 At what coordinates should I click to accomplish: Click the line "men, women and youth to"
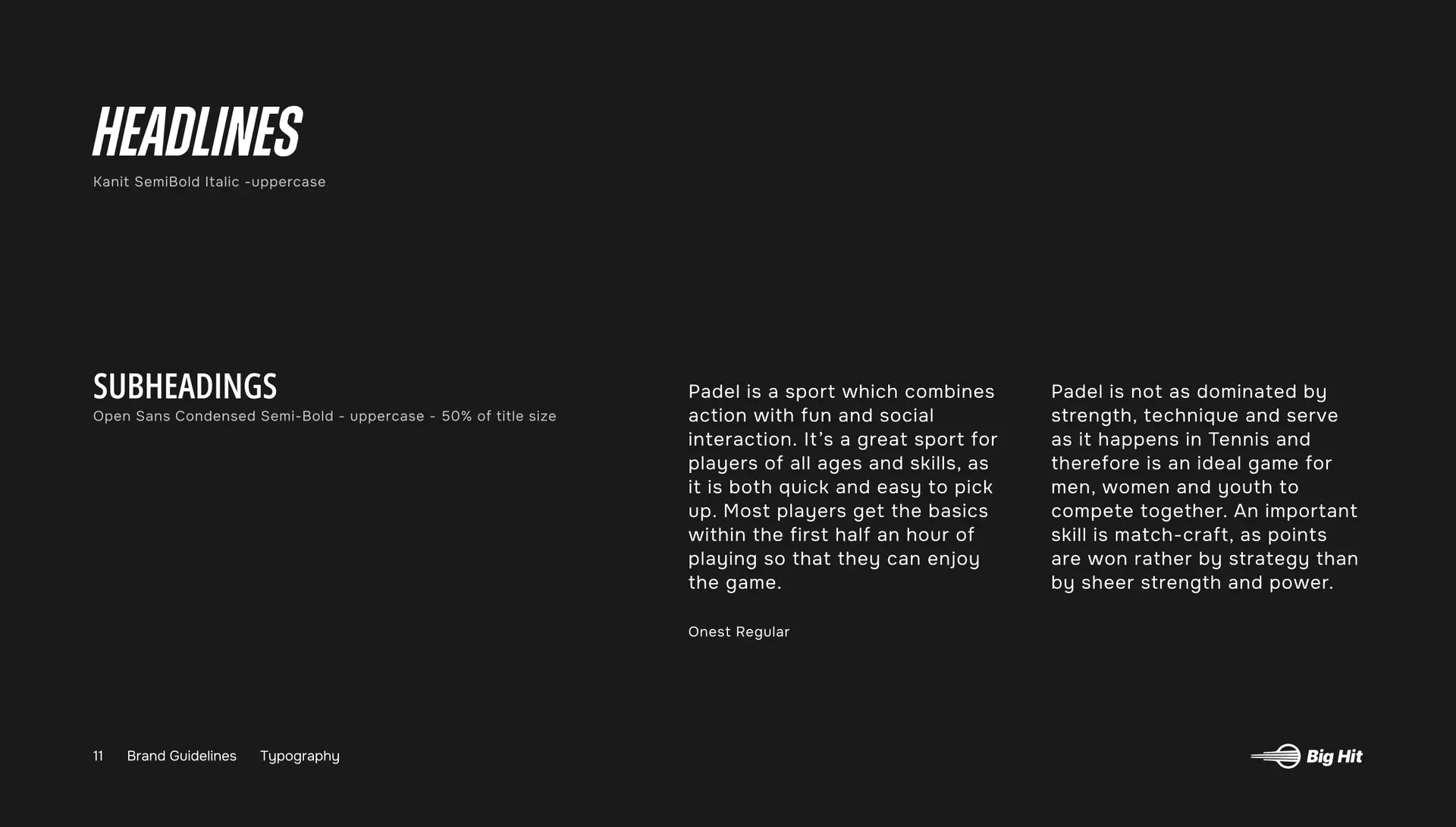[x=1174, y=487]
